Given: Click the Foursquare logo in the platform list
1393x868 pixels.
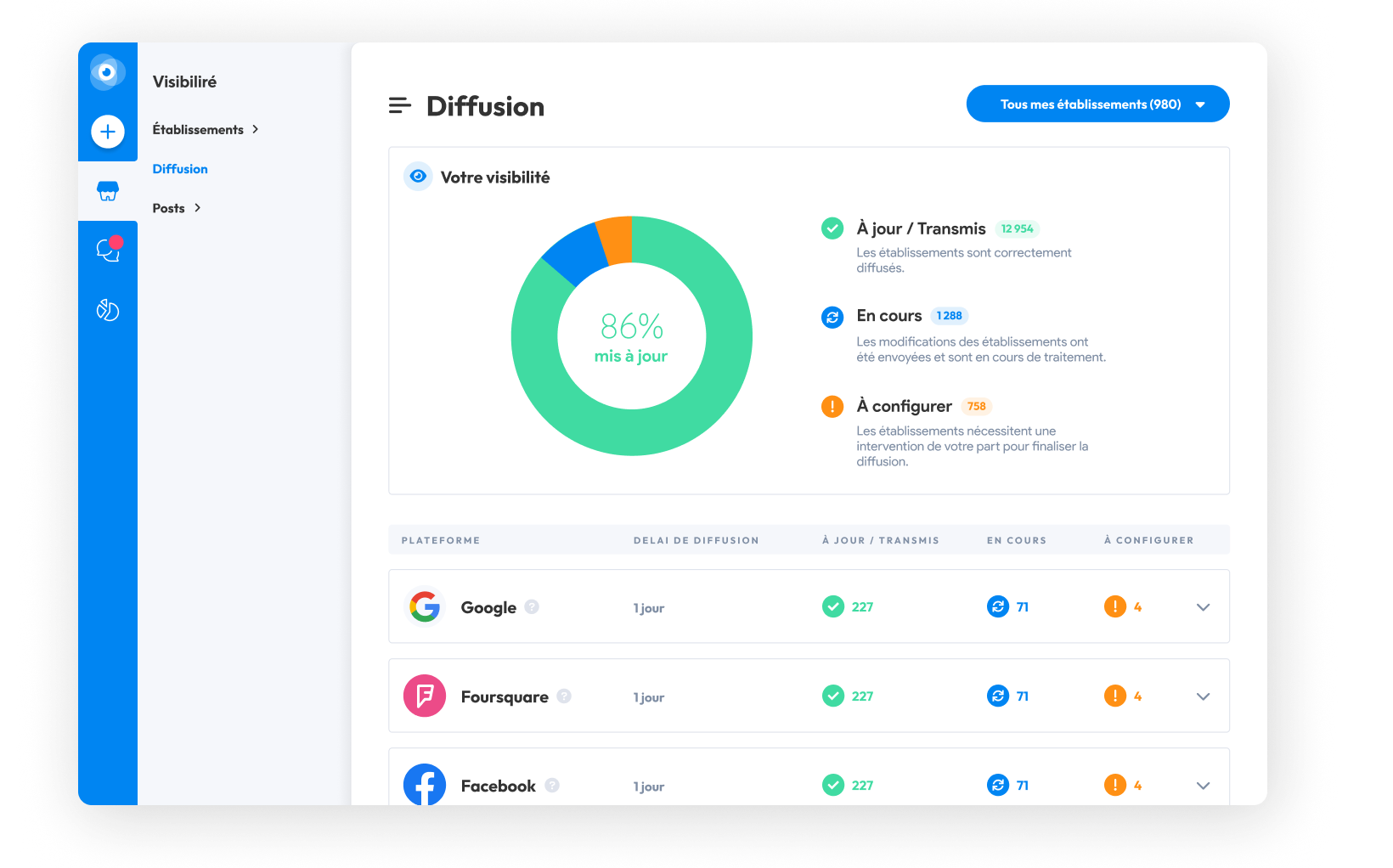Looking at the screenshot, I should 425,696.
